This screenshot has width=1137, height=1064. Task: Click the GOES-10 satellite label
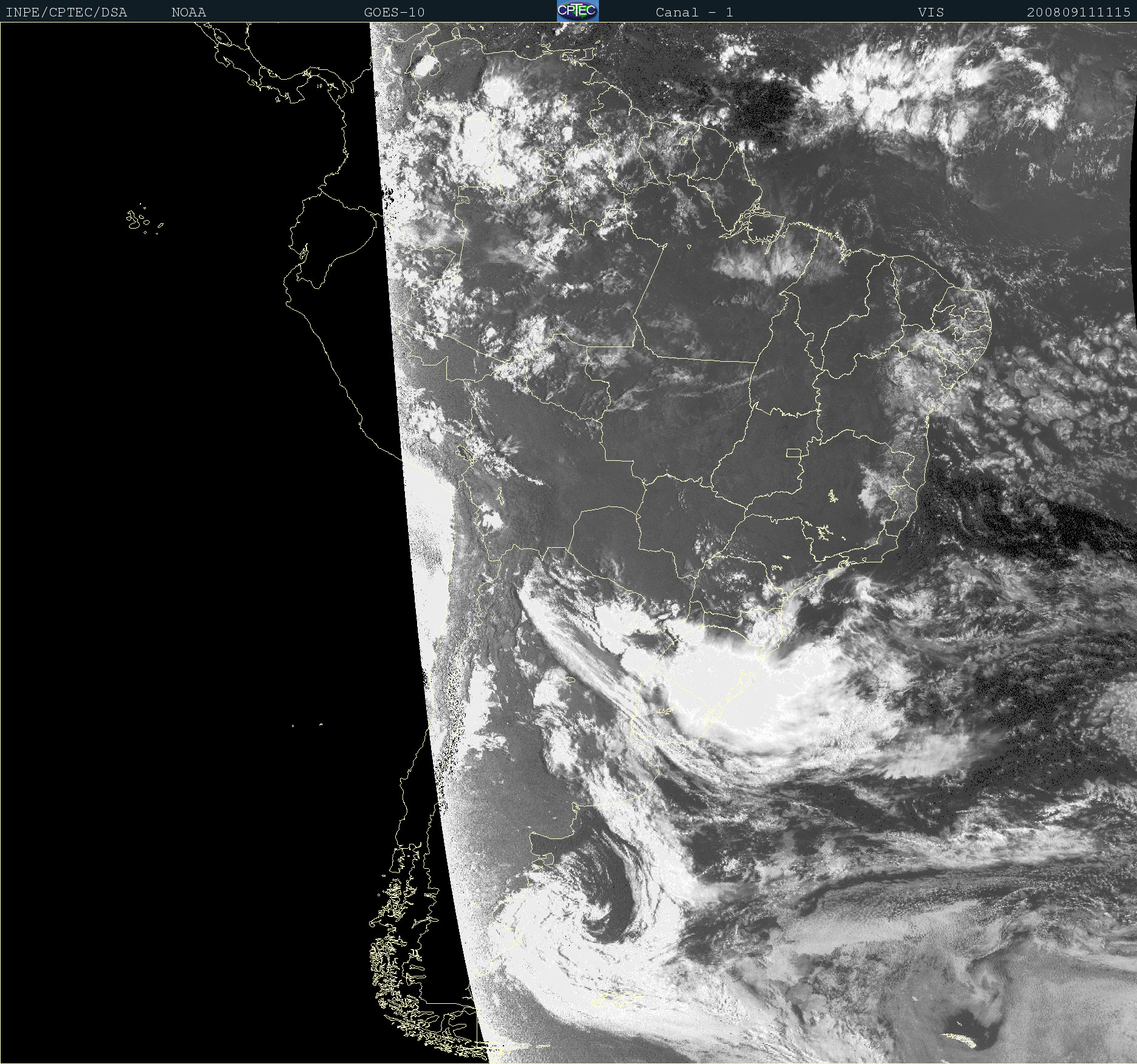coord(395,12)
